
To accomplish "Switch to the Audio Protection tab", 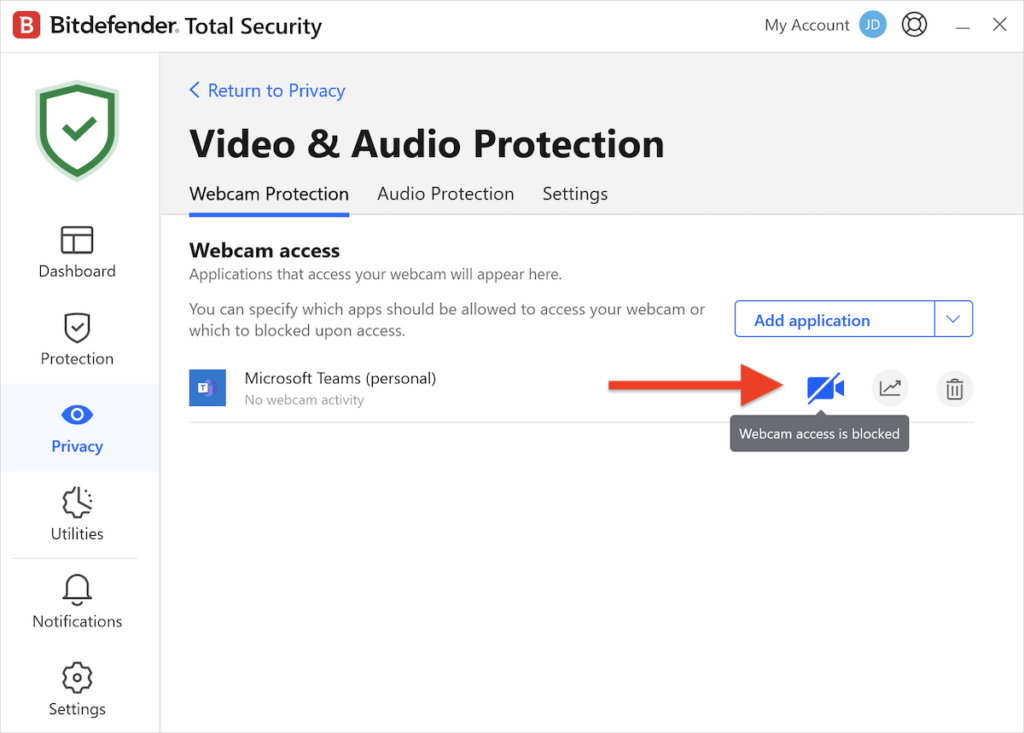I will click(x=445, y=194).
